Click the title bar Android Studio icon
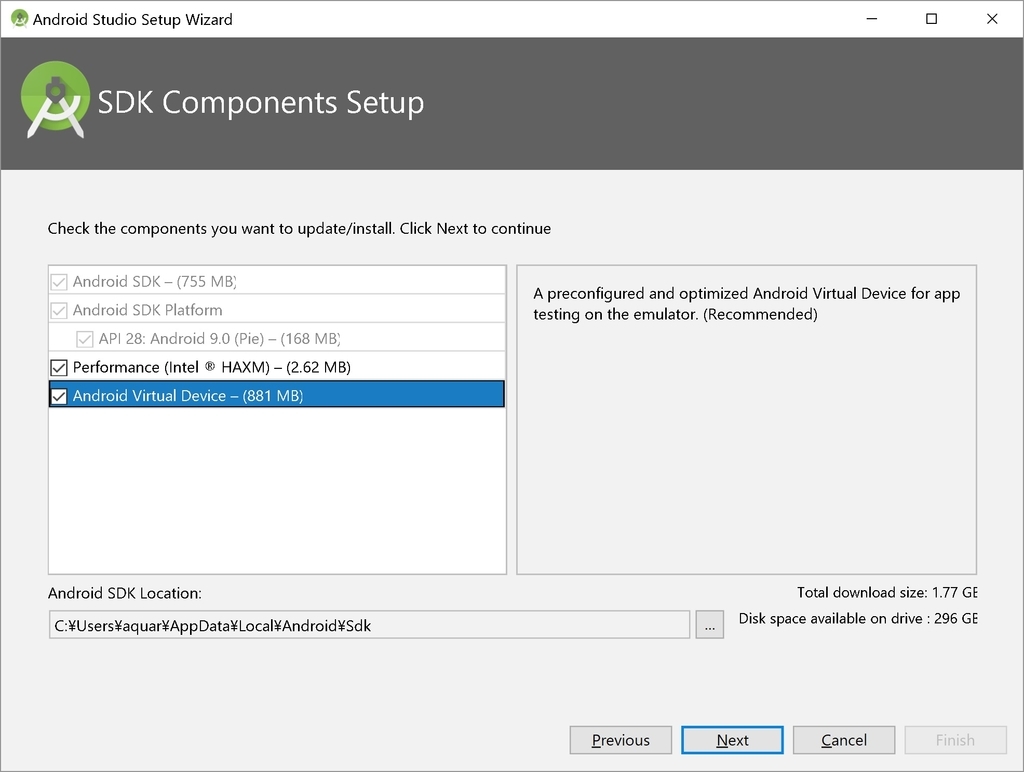Viewport: 1024px width, 772px height. pyautogui.click(x=20, y=19)
